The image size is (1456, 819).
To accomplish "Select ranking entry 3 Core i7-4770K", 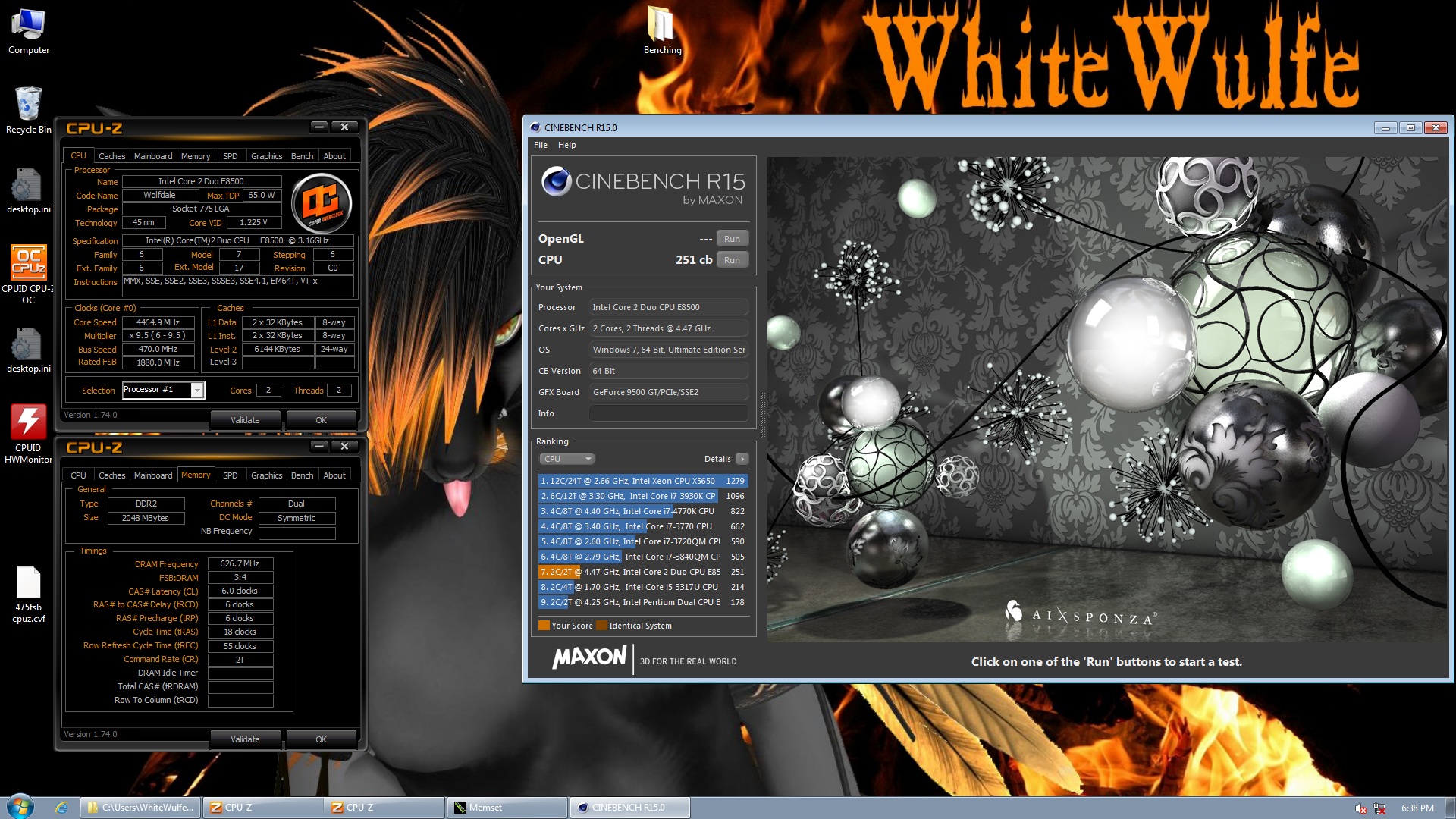I will [643, 511].
